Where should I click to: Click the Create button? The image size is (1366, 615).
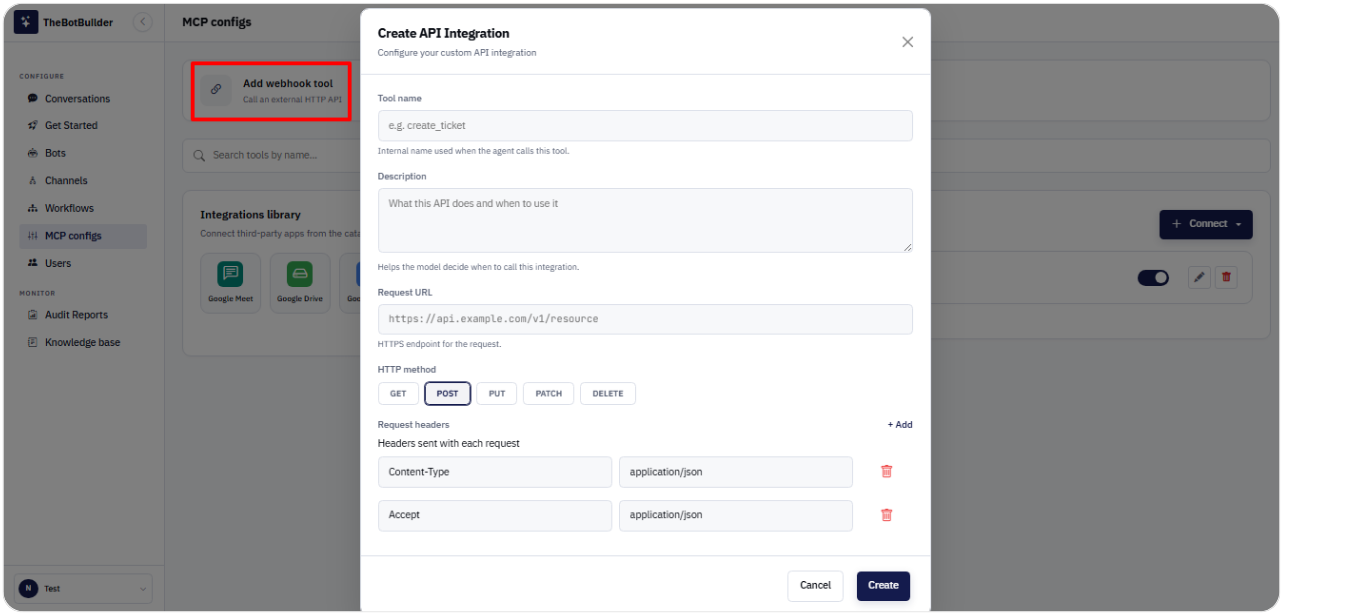[x=883, y=585]
